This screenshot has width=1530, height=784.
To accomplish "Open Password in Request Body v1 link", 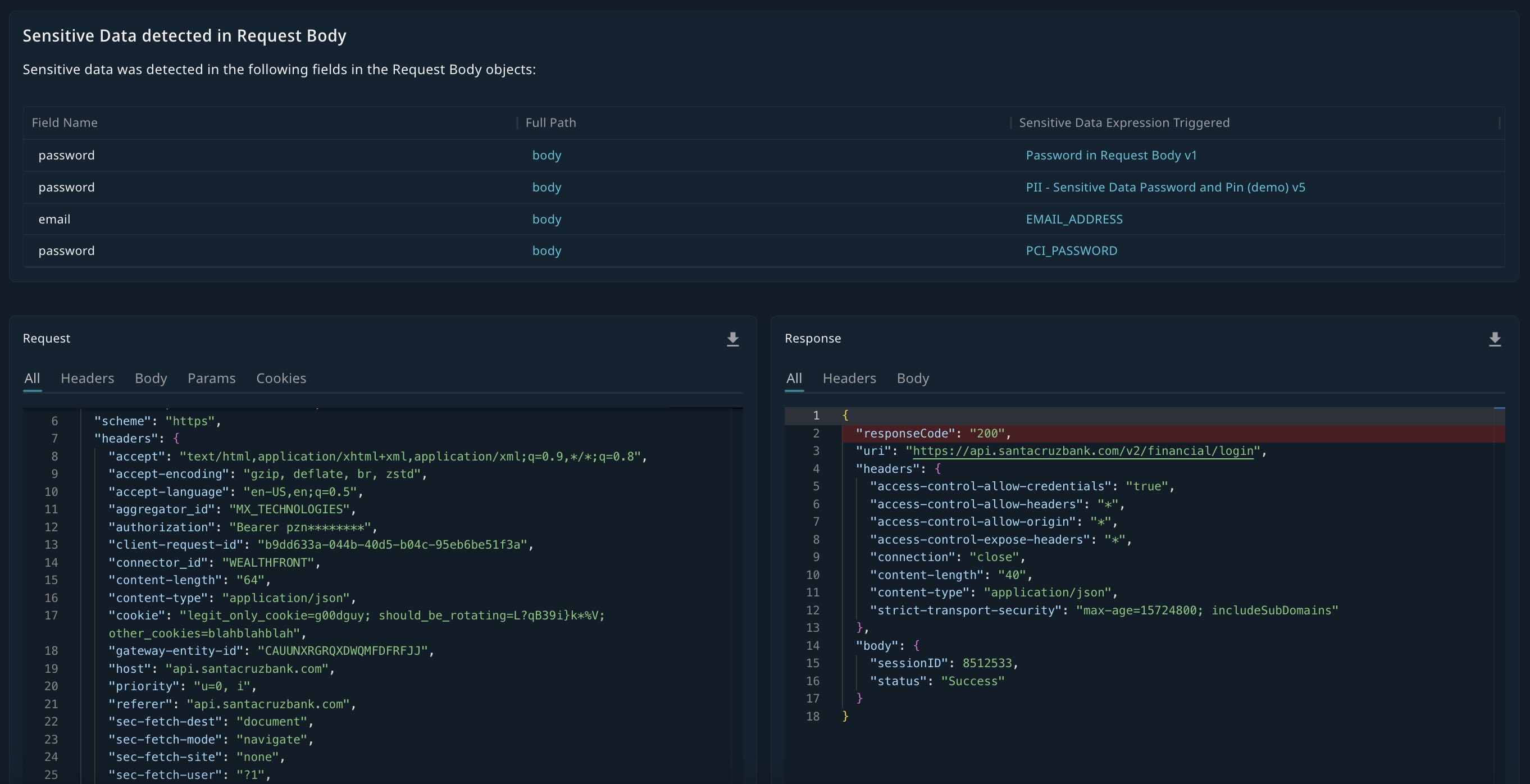I will pos(1111,155).
